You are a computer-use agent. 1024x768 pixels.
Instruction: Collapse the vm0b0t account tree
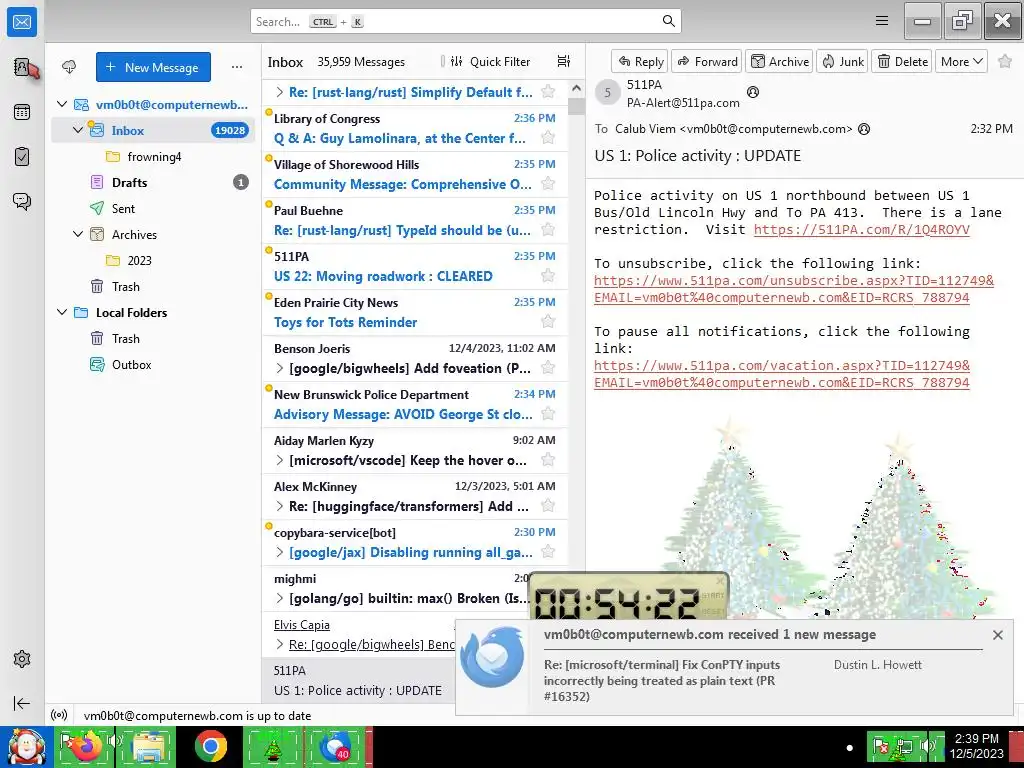coord(62,104)
